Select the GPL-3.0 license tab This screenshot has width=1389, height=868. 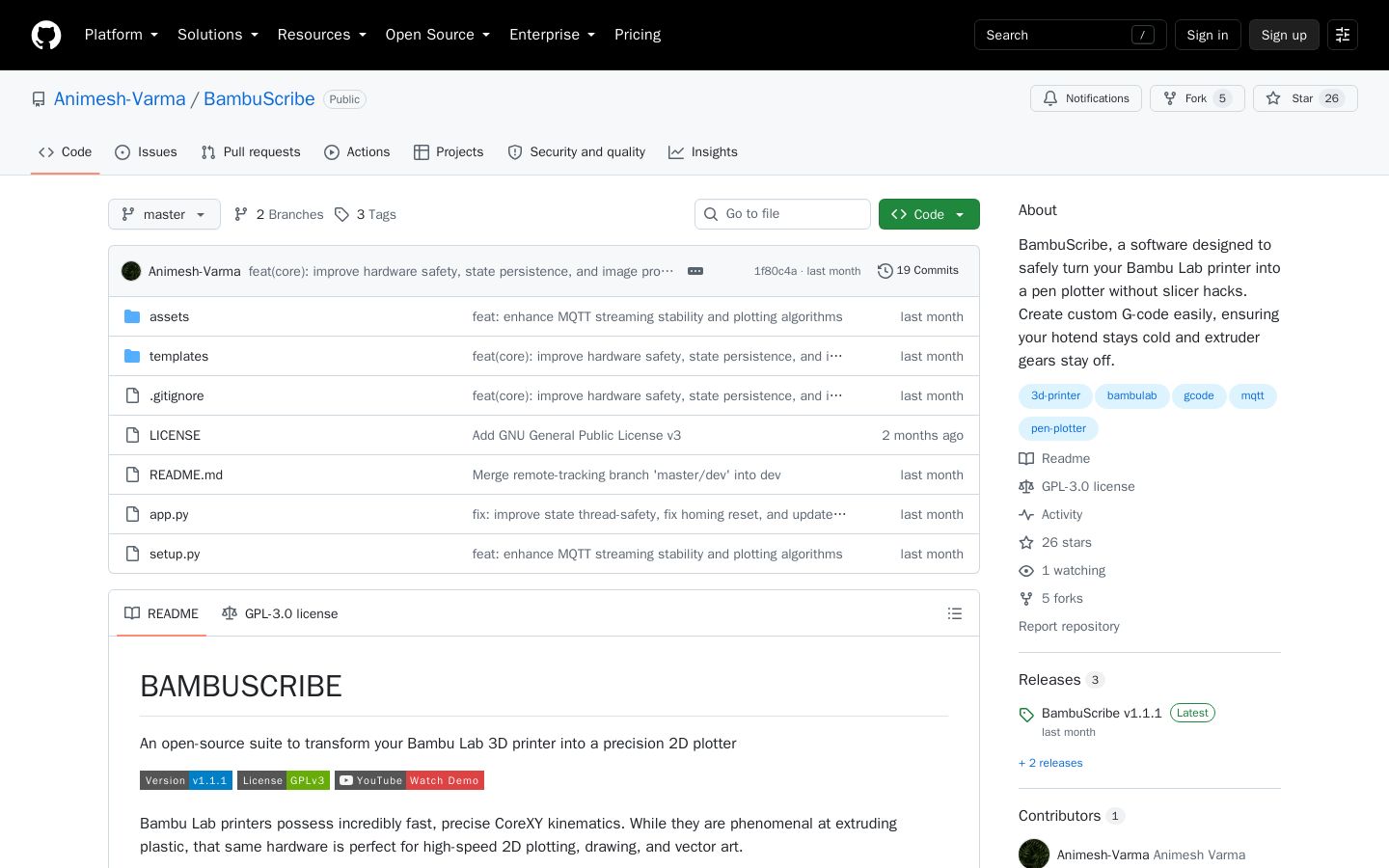280,613
